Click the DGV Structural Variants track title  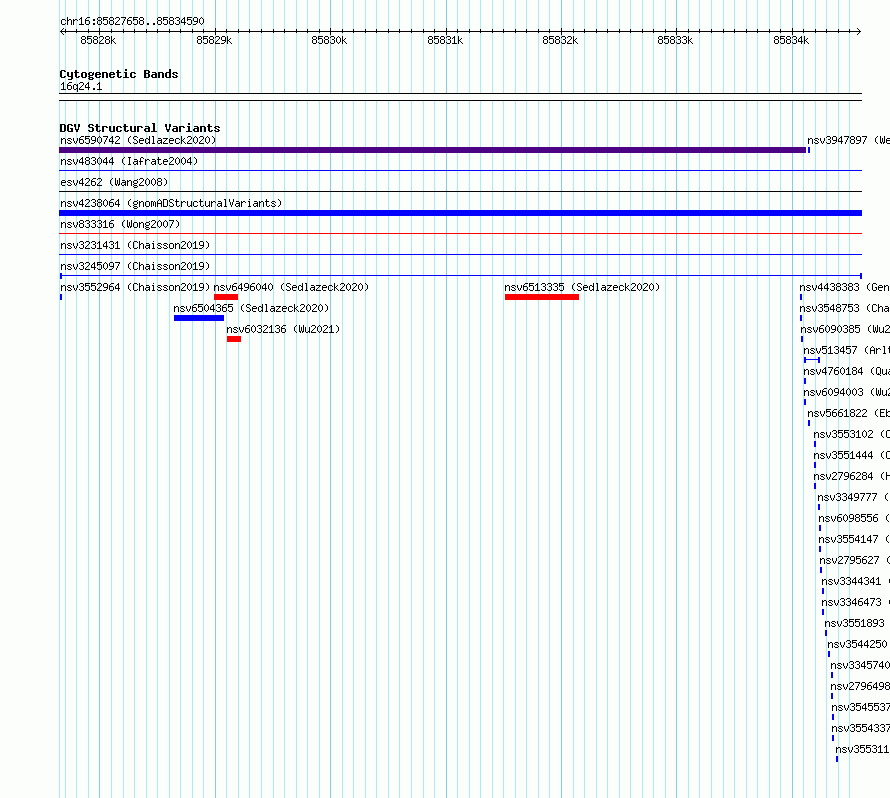click(x=140, y=128)
